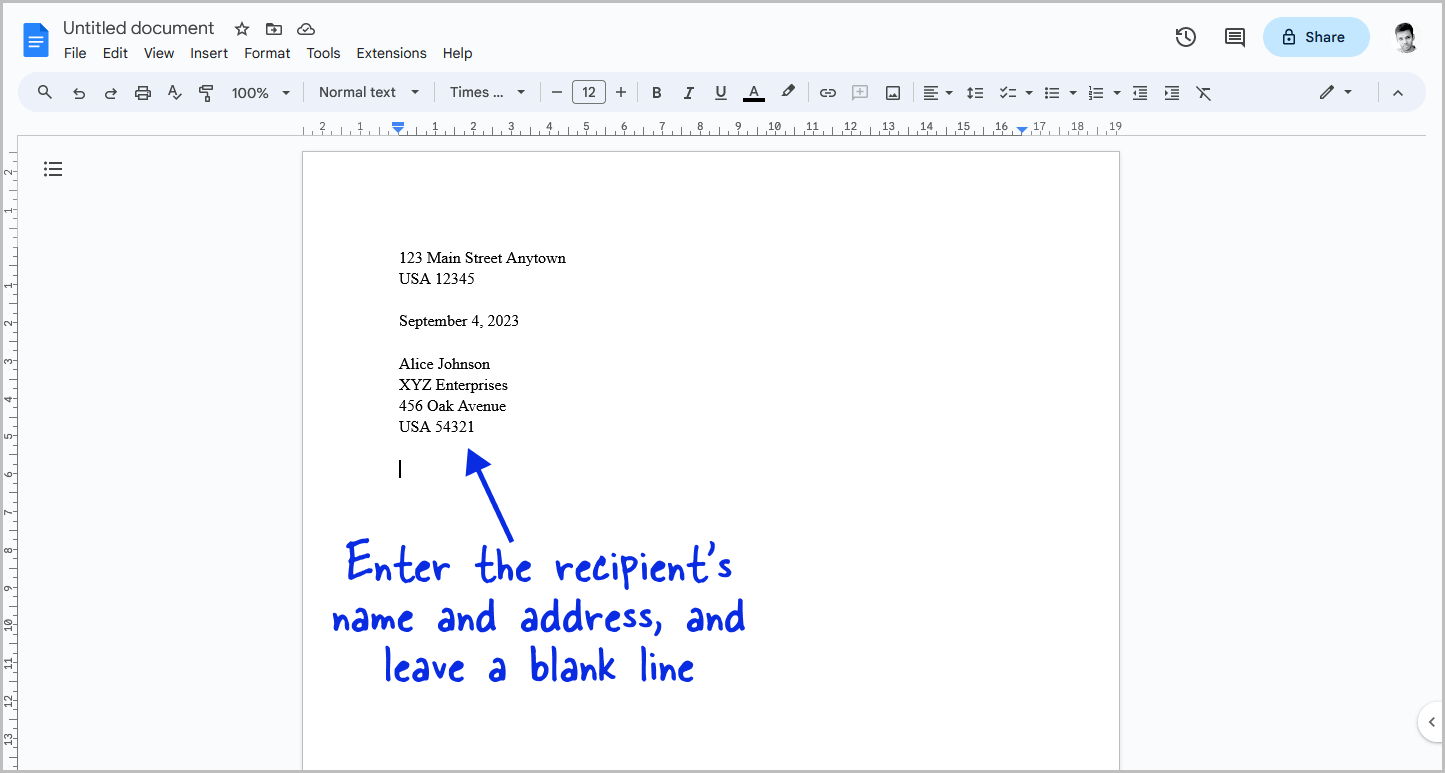Open the text color picker
The height and width of the screenshot is (773, 1445).
[x=753, y=91]
